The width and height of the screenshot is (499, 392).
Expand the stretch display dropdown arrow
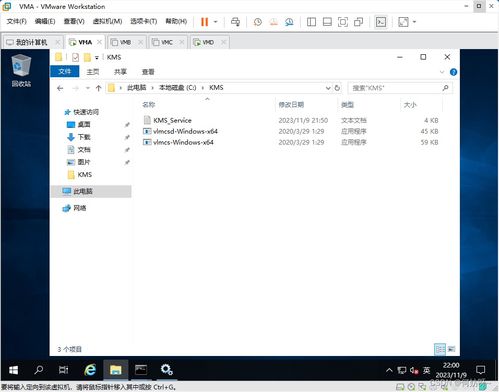point(414,22)
